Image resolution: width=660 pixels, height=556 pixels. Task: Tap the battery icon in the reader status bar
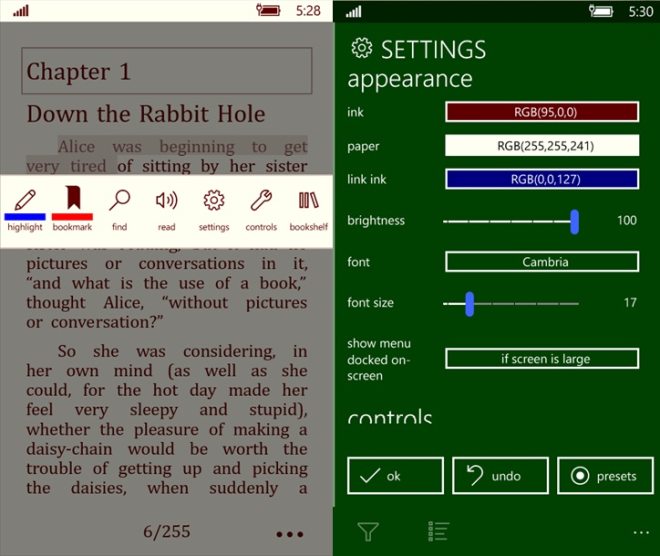(268, 10)
